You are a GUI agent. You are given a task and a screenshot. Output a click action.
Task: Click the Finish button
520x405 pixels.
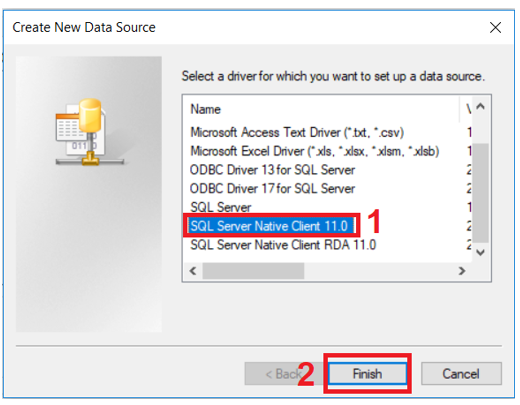click(x=367, y=374)
